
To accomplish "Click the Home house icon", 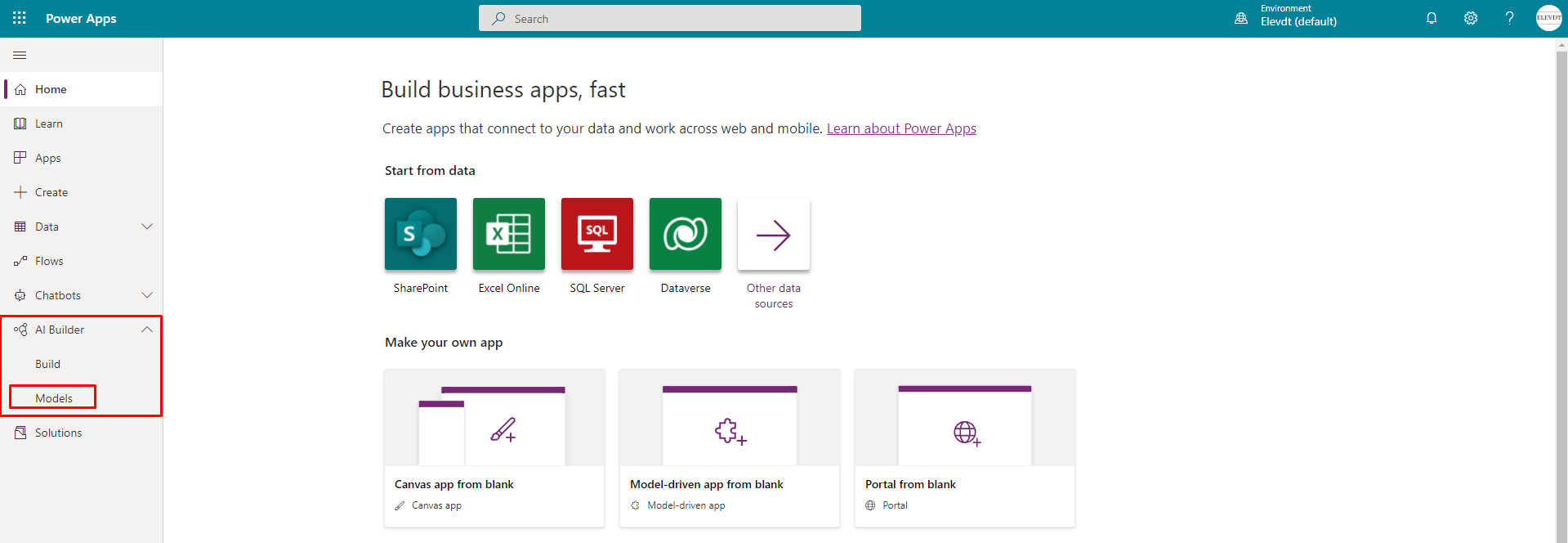I will pyautogui.click(x=20, y=89).
